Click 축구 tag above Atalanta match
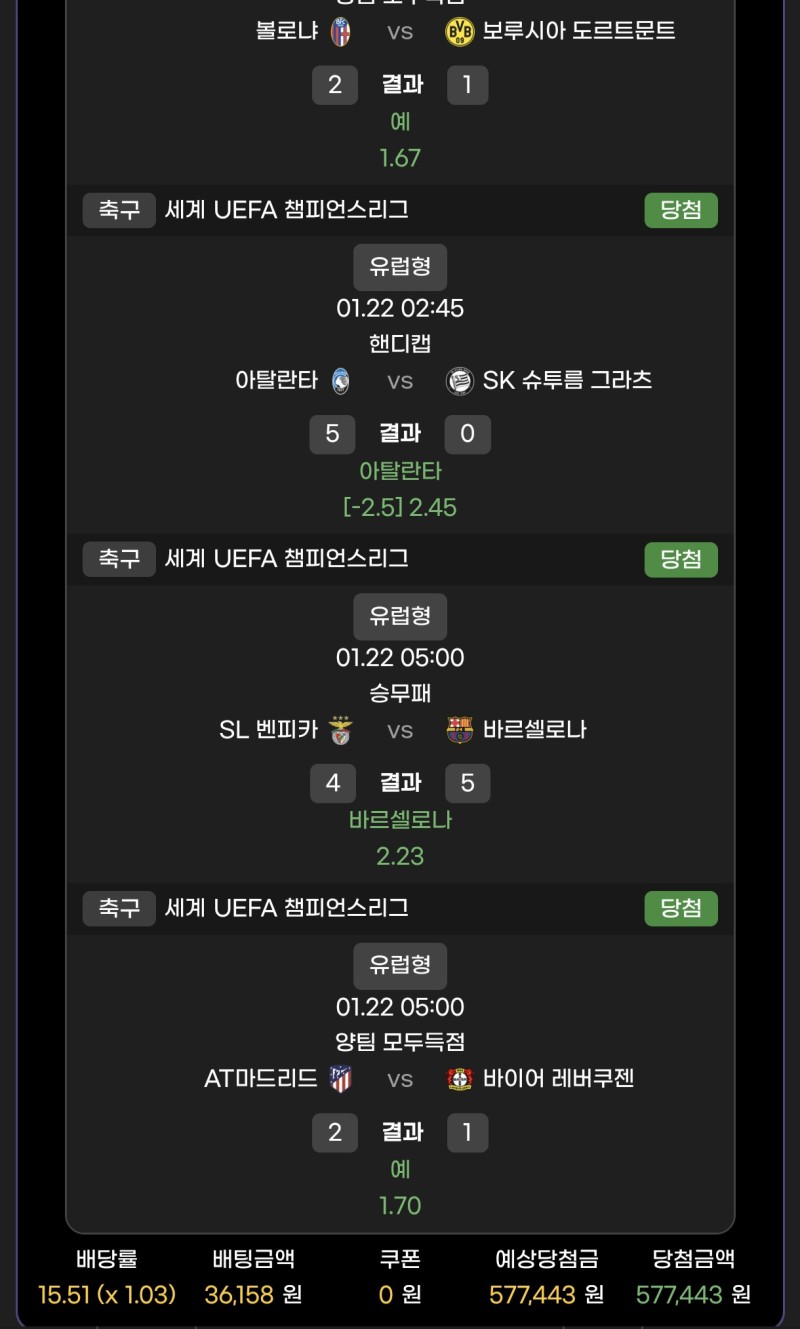The width and height of the screenshot is (800, 1329). click(119, 210)
